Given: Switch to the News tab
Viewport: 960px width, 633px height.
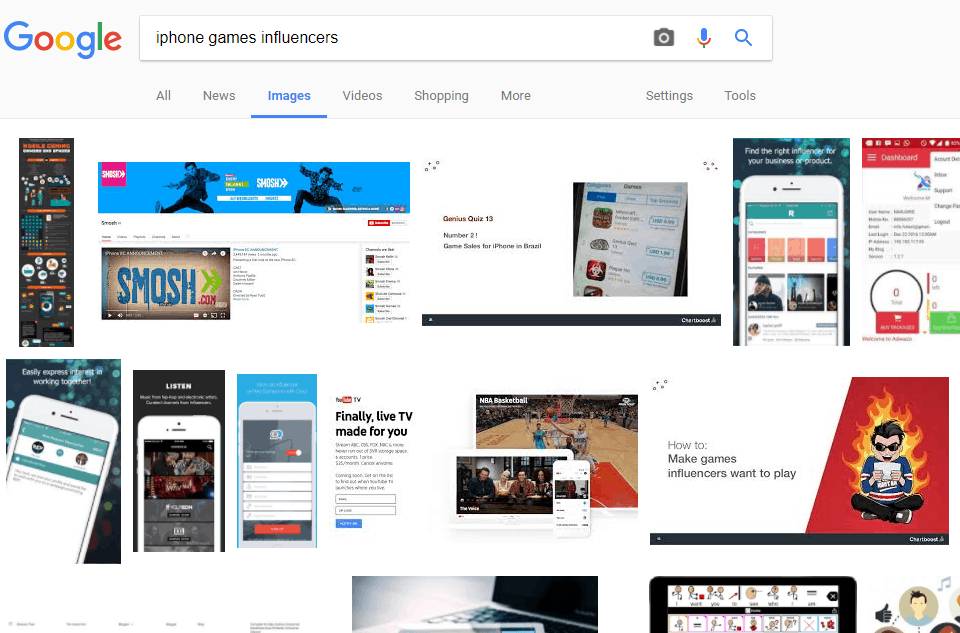Looking at the screenshot, I should pyautogui.click(x=219, y=96).
